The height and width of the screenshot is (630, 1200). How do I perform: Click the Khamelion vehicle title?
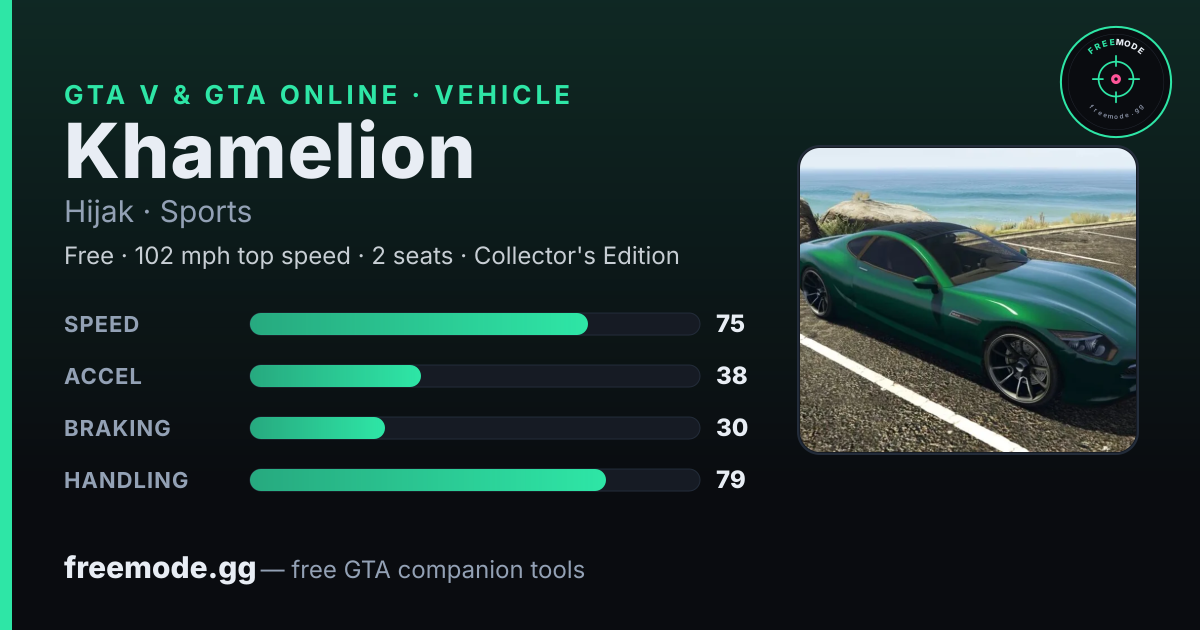click(269, 152)
